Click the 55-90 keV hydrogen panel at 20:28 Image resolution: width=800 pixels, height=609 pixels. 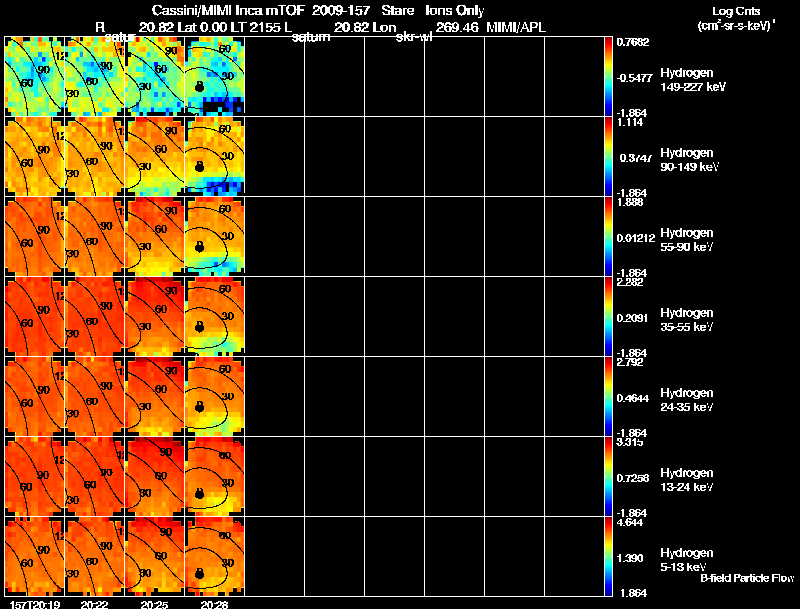215,236
